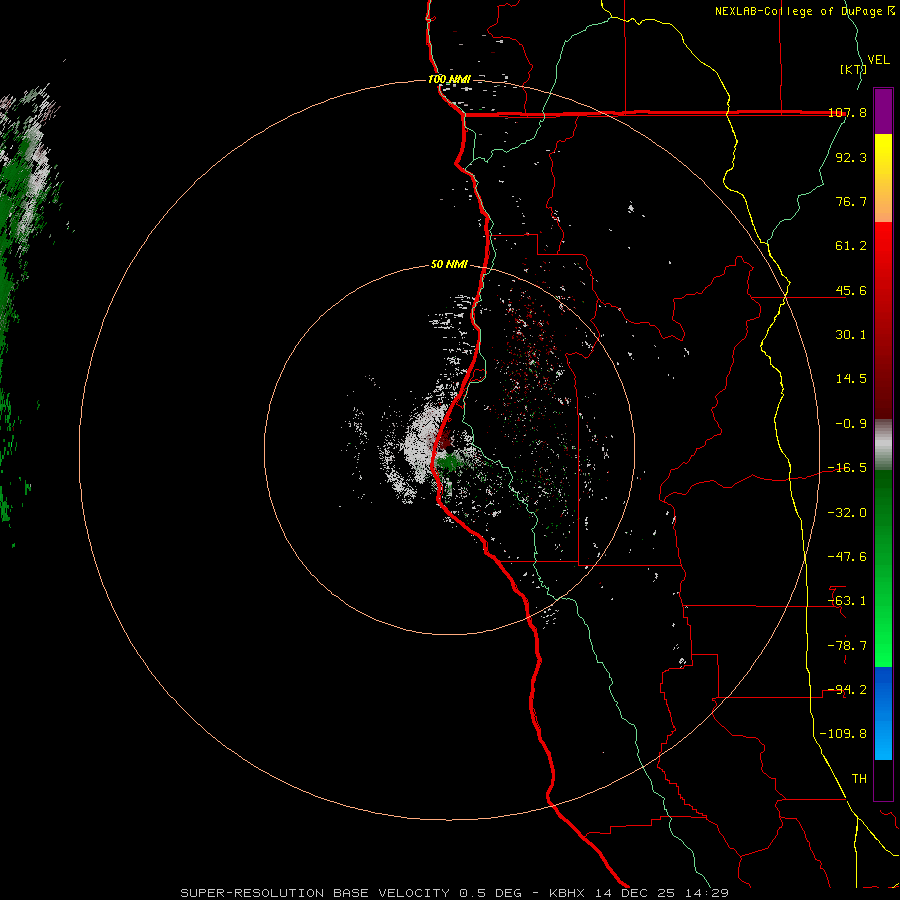Click the 107.8 scale value
This screenshot has width=900, height=900.
point(847,112)
